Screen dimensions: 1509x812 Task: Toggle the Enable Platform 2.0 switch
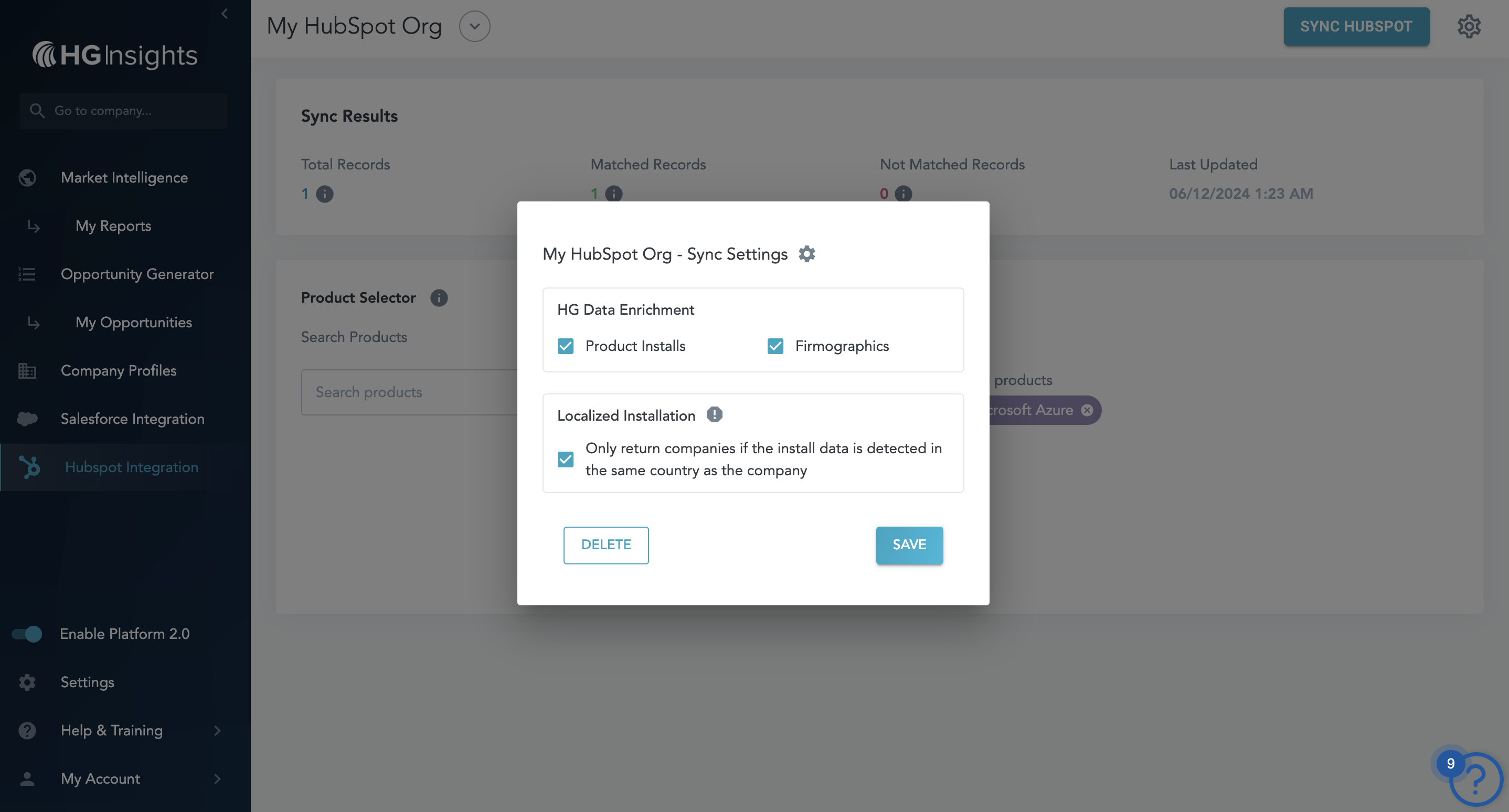27,634
